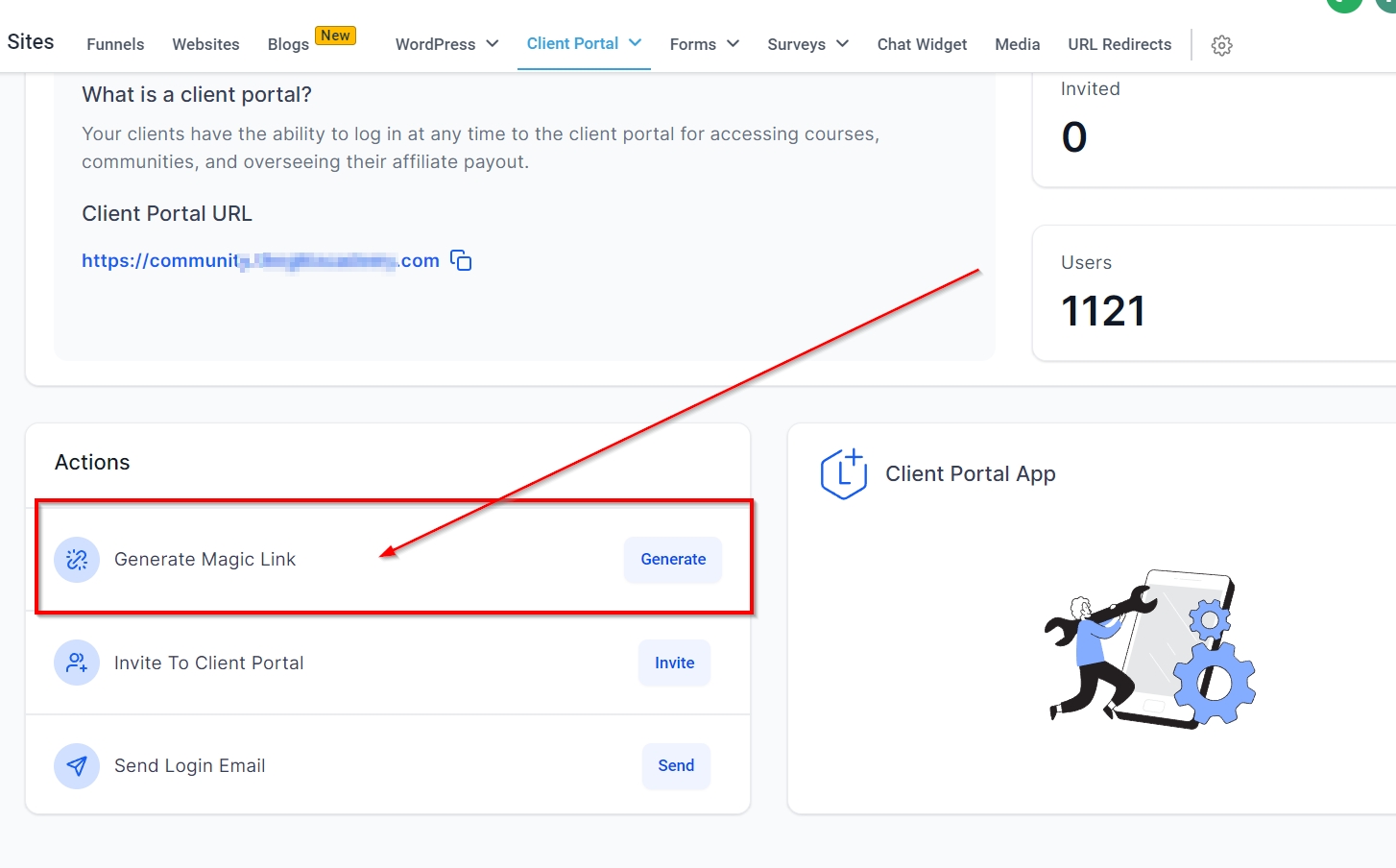Viewport: 1396px width, 868px height.
Task: Select the Media tab
Action: [x=1017, y=44]
